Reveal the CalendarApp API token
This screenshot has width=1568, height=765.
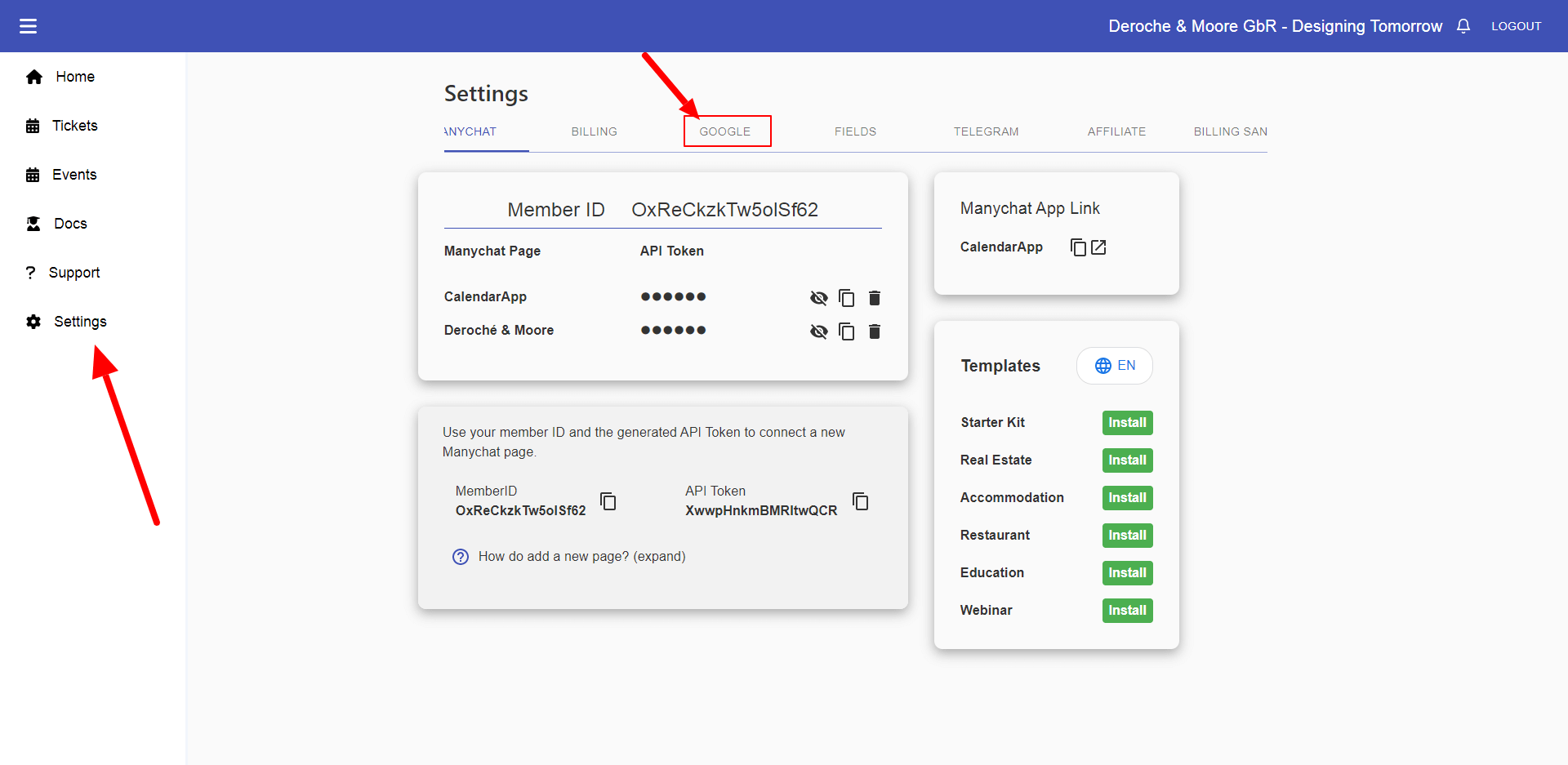[x=818, y=298]
